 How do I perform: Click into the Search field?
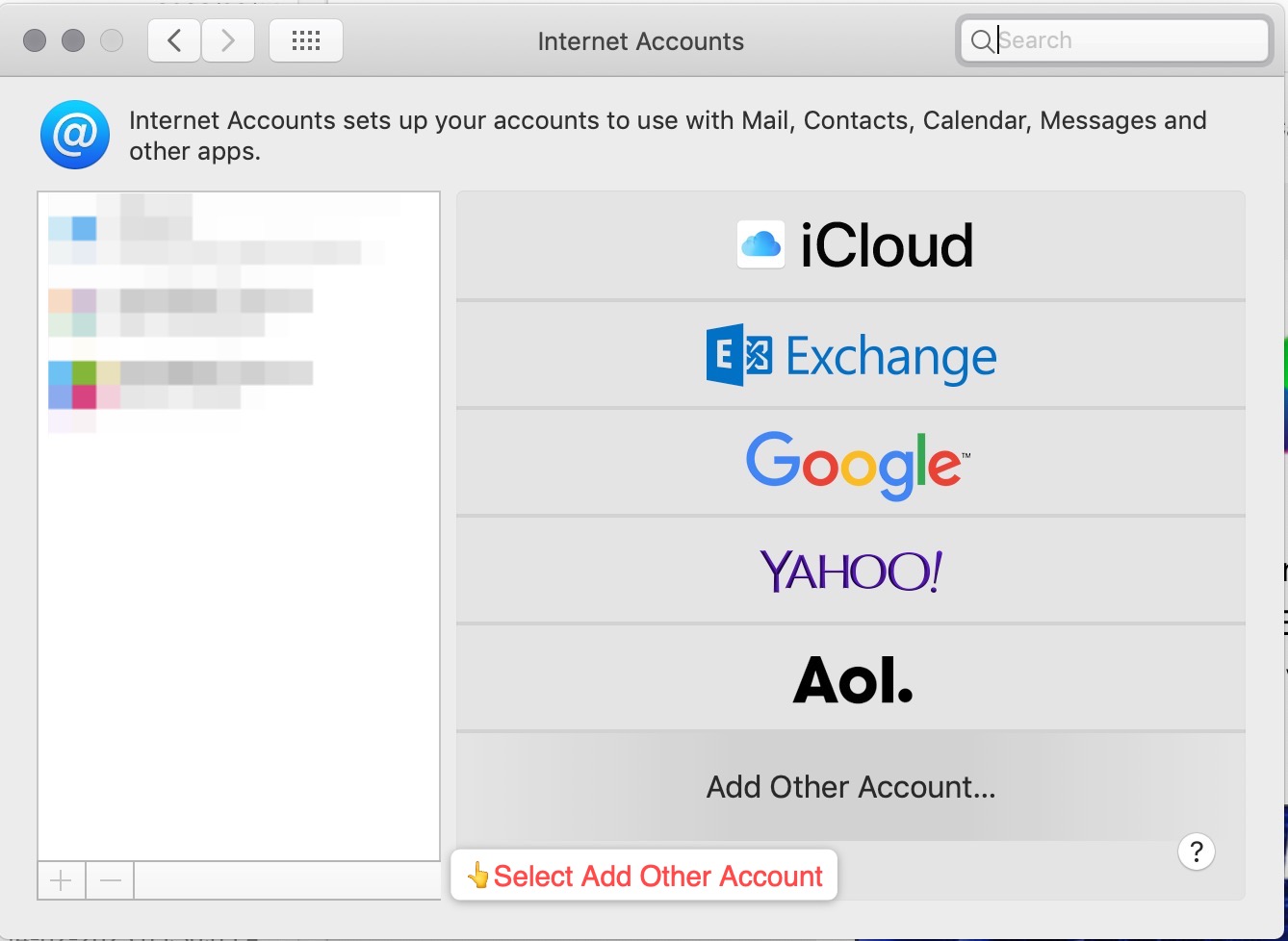tap(1115, 40)
